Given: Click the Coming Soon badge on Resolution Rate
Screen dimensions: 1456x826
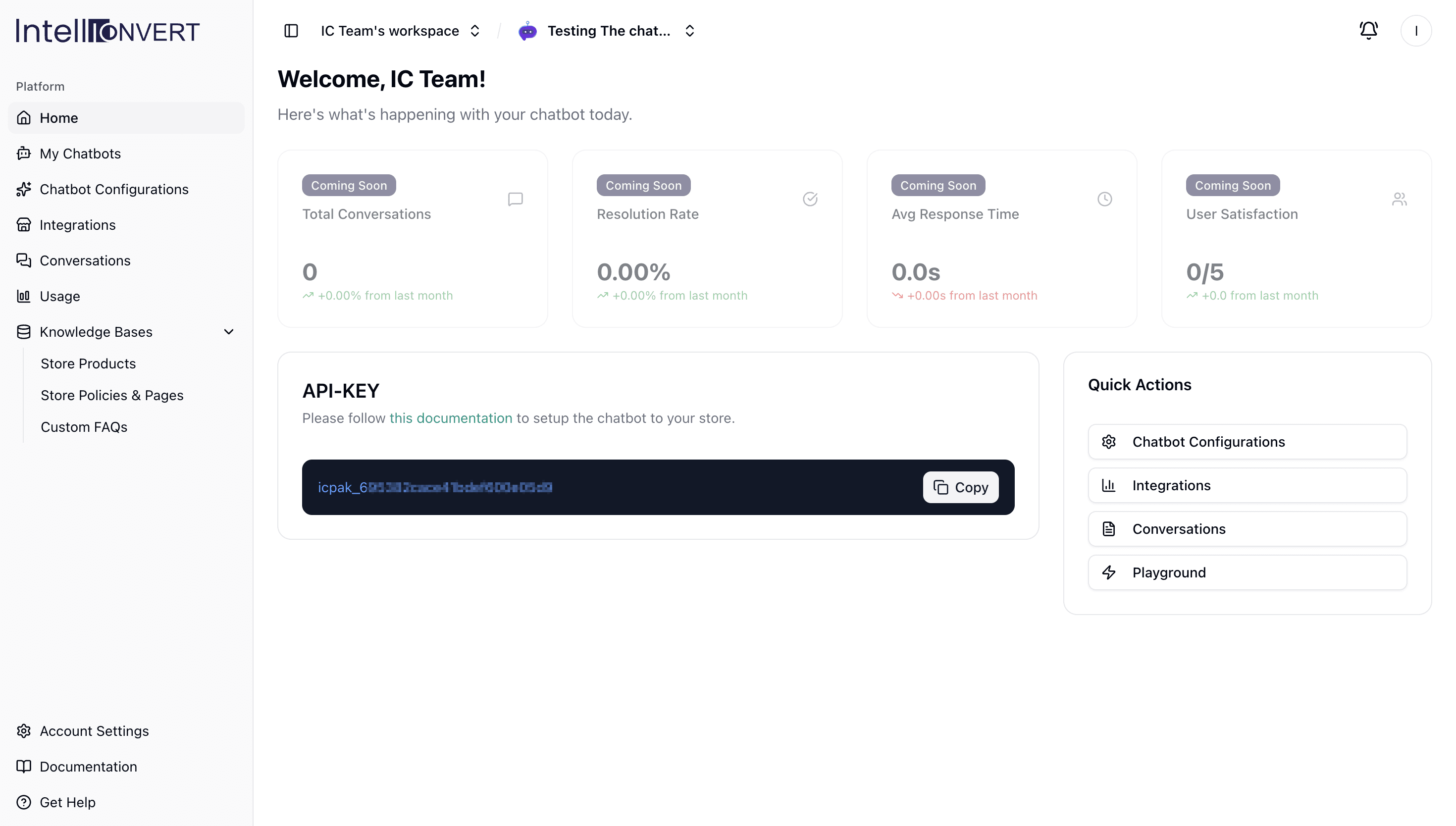Looking at the screenshot, I should pyautogui.click(x=643, y=186).
